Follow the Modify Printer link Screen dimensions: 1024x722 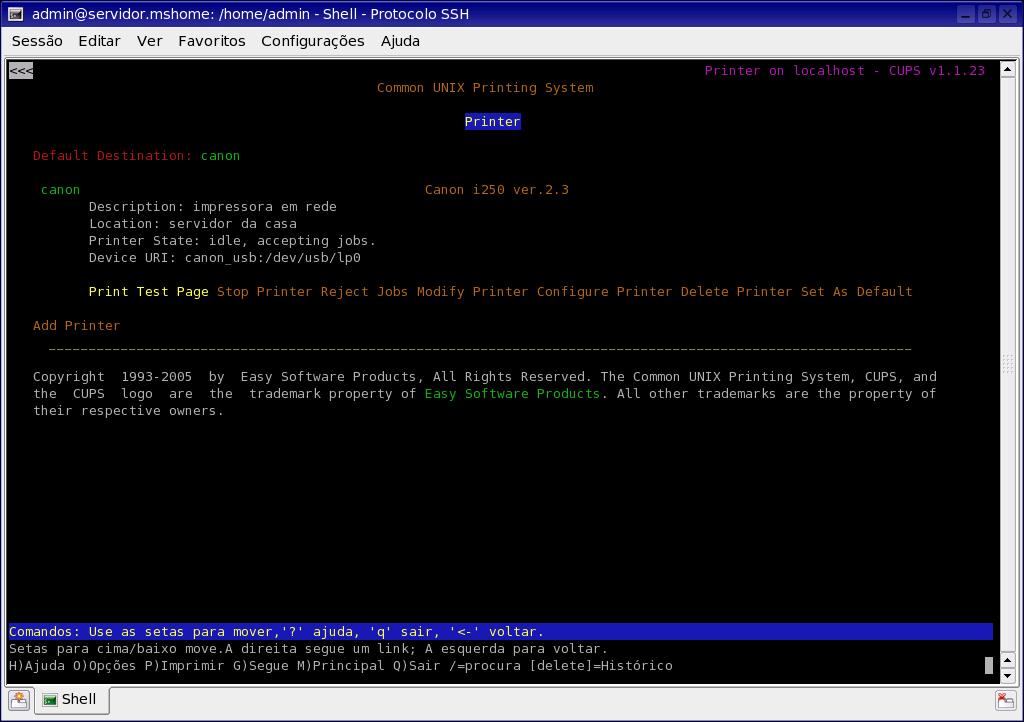tap(472, 291)
